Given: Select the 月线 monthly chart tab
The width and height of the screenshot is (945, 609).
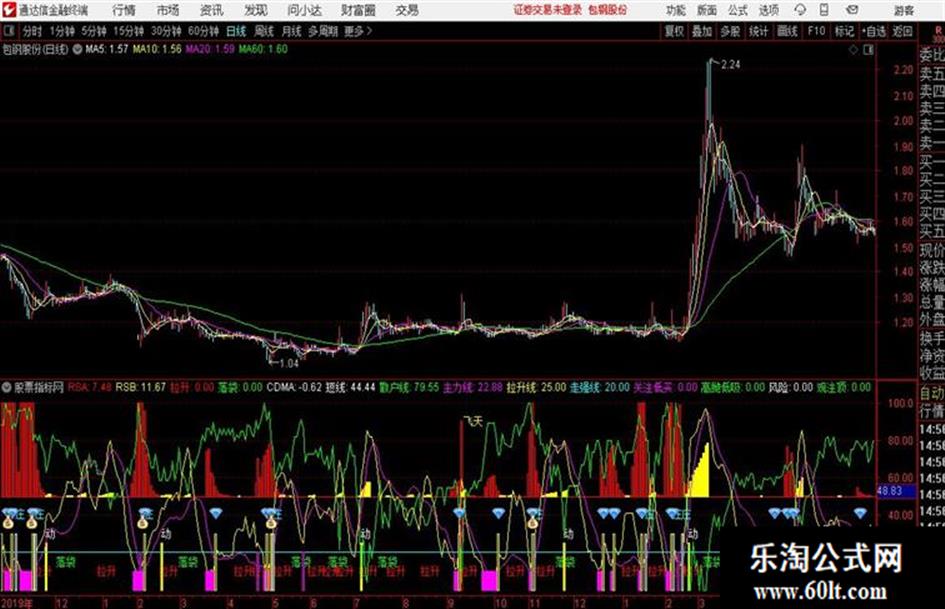Looking at the screenshot, I should pos(292,31).
